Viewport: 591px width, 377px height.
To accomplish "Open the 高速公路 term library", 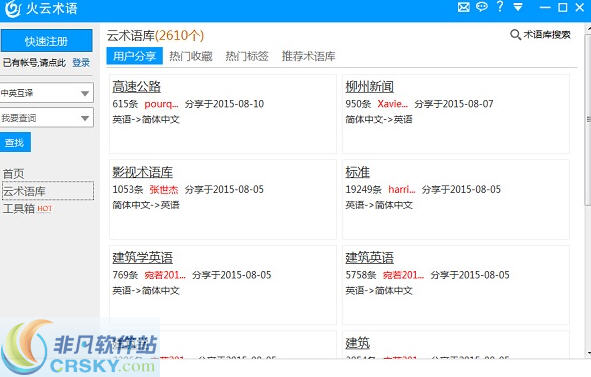I will click(x=136, y=87).
